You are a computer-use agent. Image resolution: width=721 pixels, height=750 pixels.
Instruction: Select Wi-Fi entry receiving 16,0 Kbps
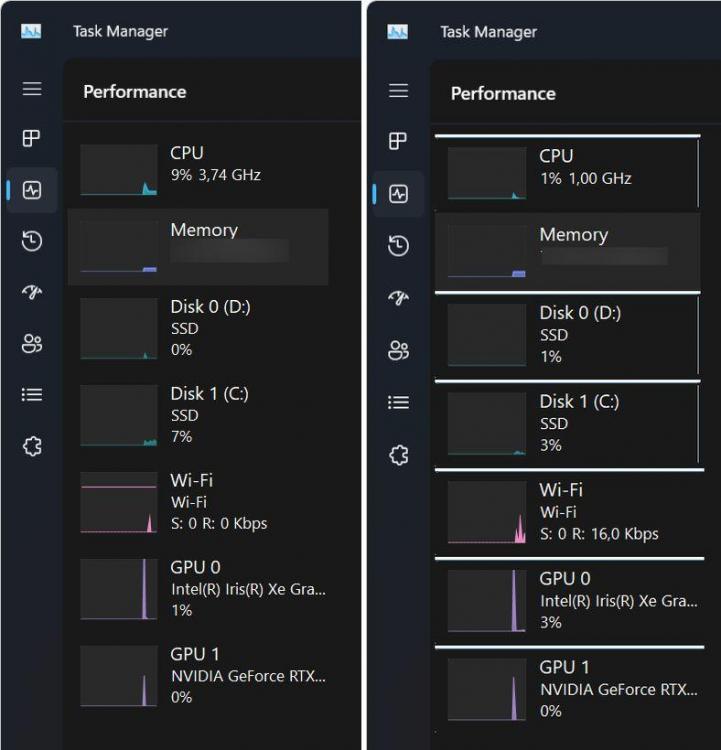point(568,511)
